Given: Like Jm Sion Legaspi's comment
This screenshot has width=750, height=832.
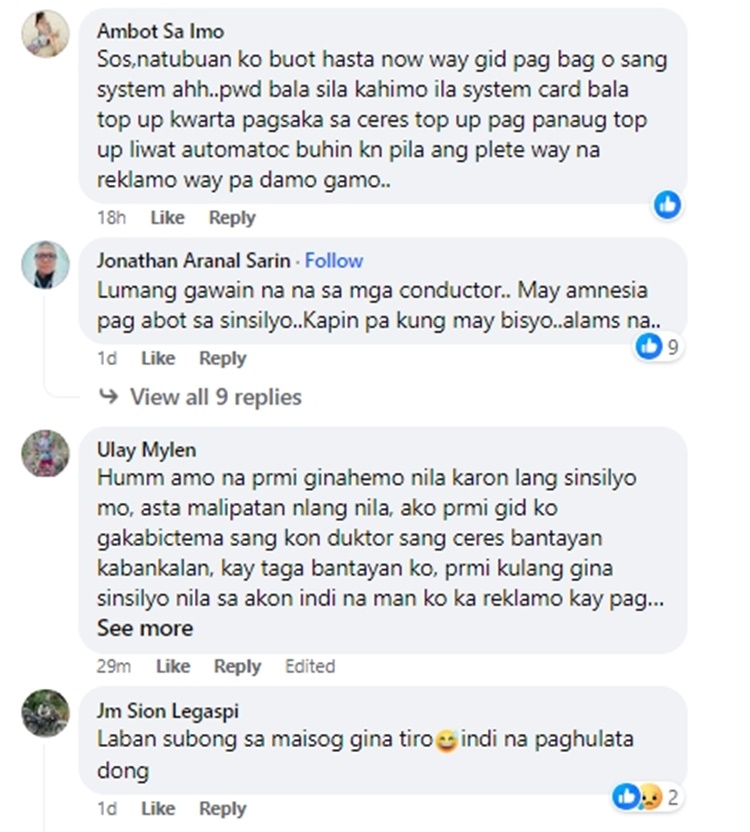Looking at the screenshot, I should [x=158, y=808].
